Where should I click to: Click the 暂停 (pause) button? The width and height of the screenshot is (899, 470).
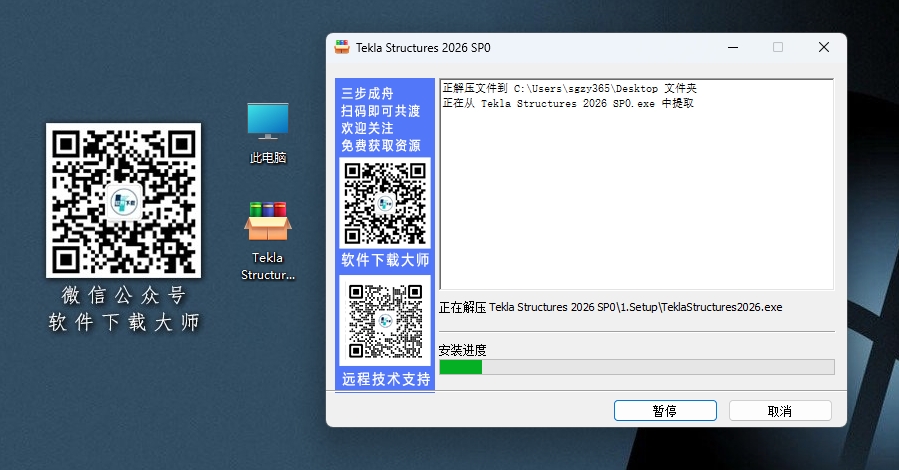[665, 410]
